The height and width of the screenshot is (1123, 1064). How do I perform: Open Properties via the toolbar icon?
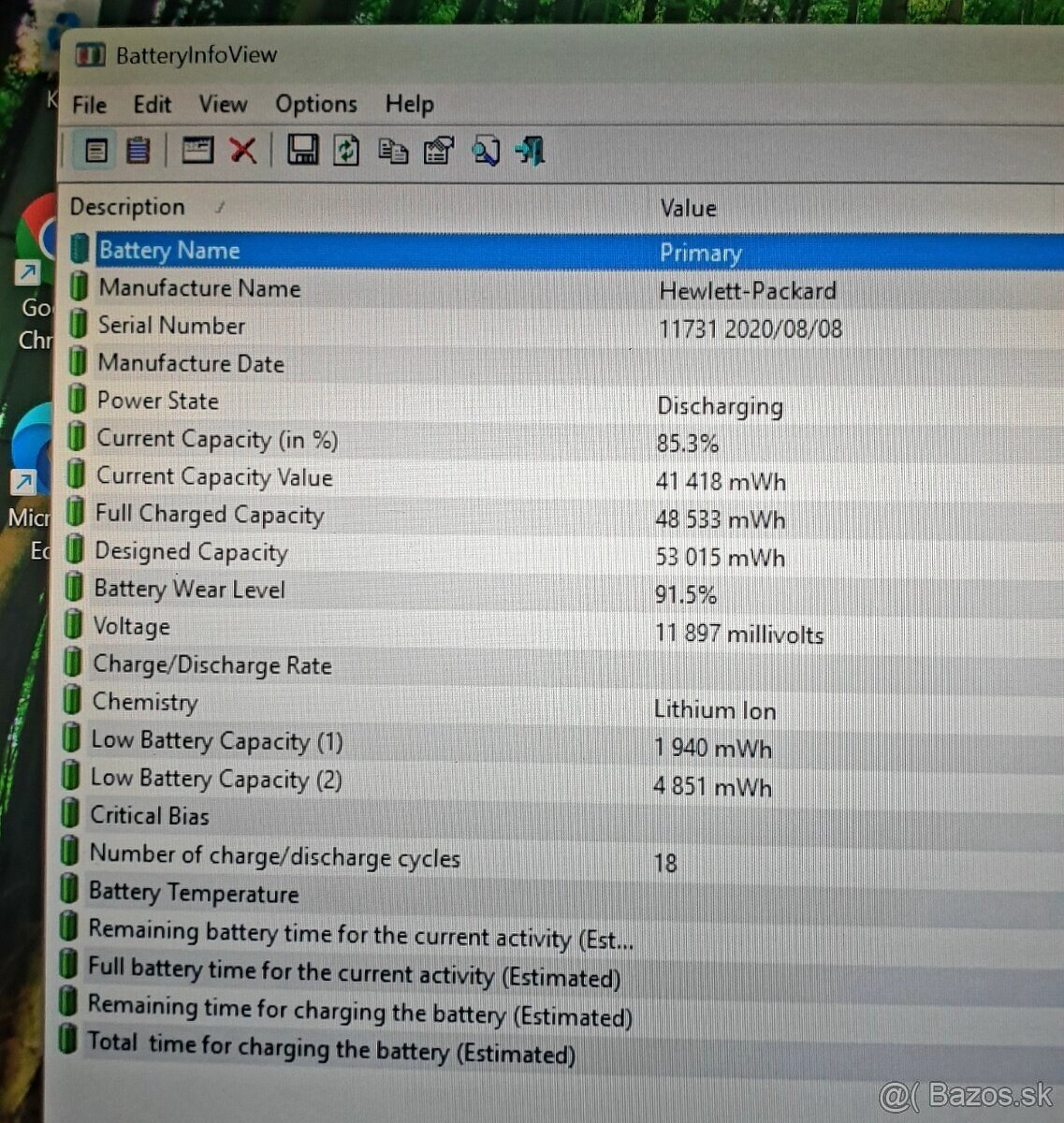point(437,150)
